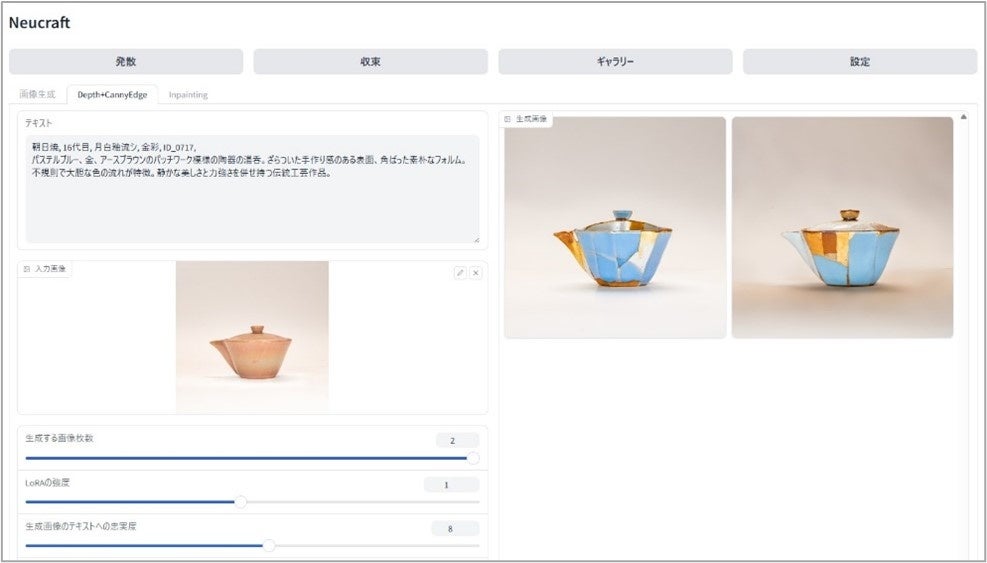The width and height of the screenshot is (987, 563).
Task: Click the テキスト prompt text area
Action: click(x=252, y=189)
